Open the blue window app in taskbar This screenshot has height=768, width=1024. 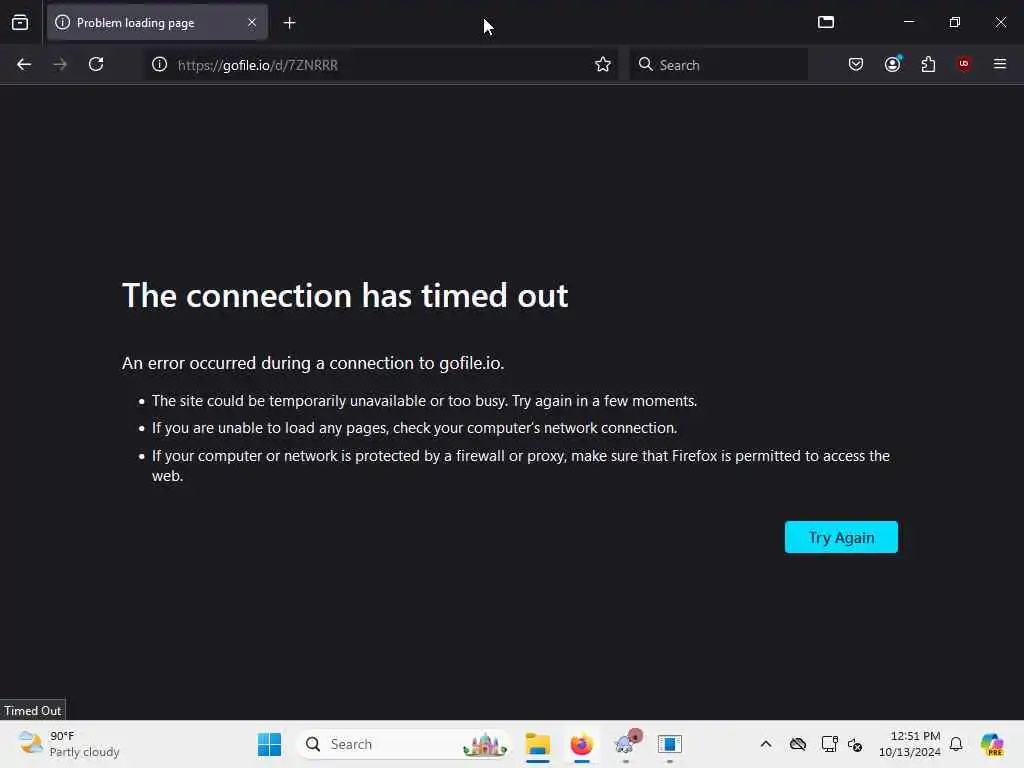click(x=670, y=744)
